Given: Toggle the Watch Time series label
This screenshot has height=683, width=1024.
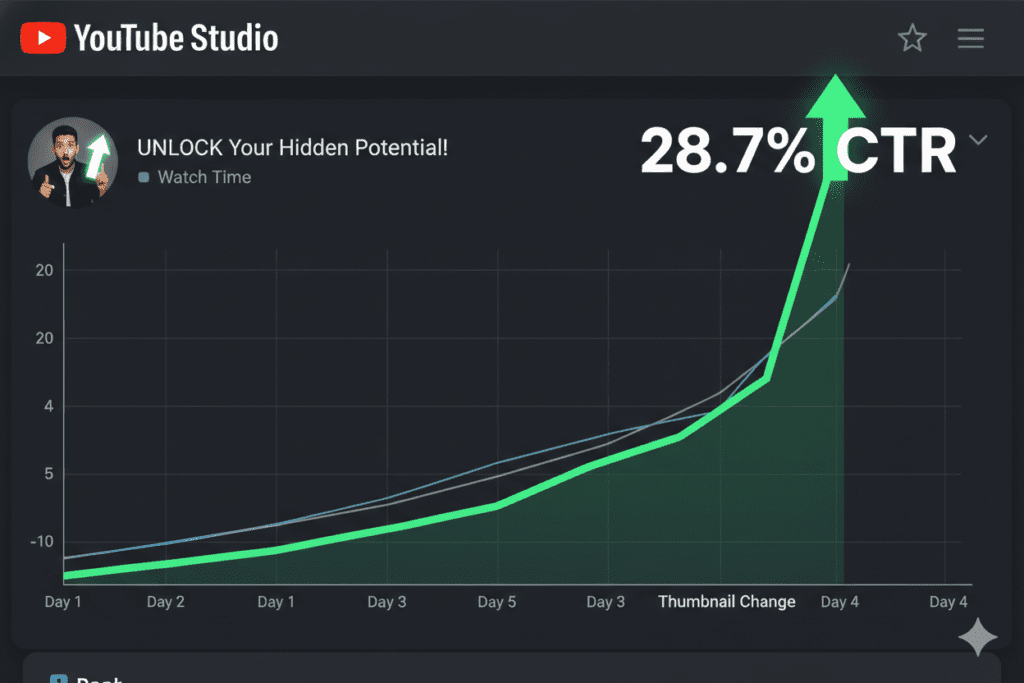Looking at the screenshot, I should 204,178.
